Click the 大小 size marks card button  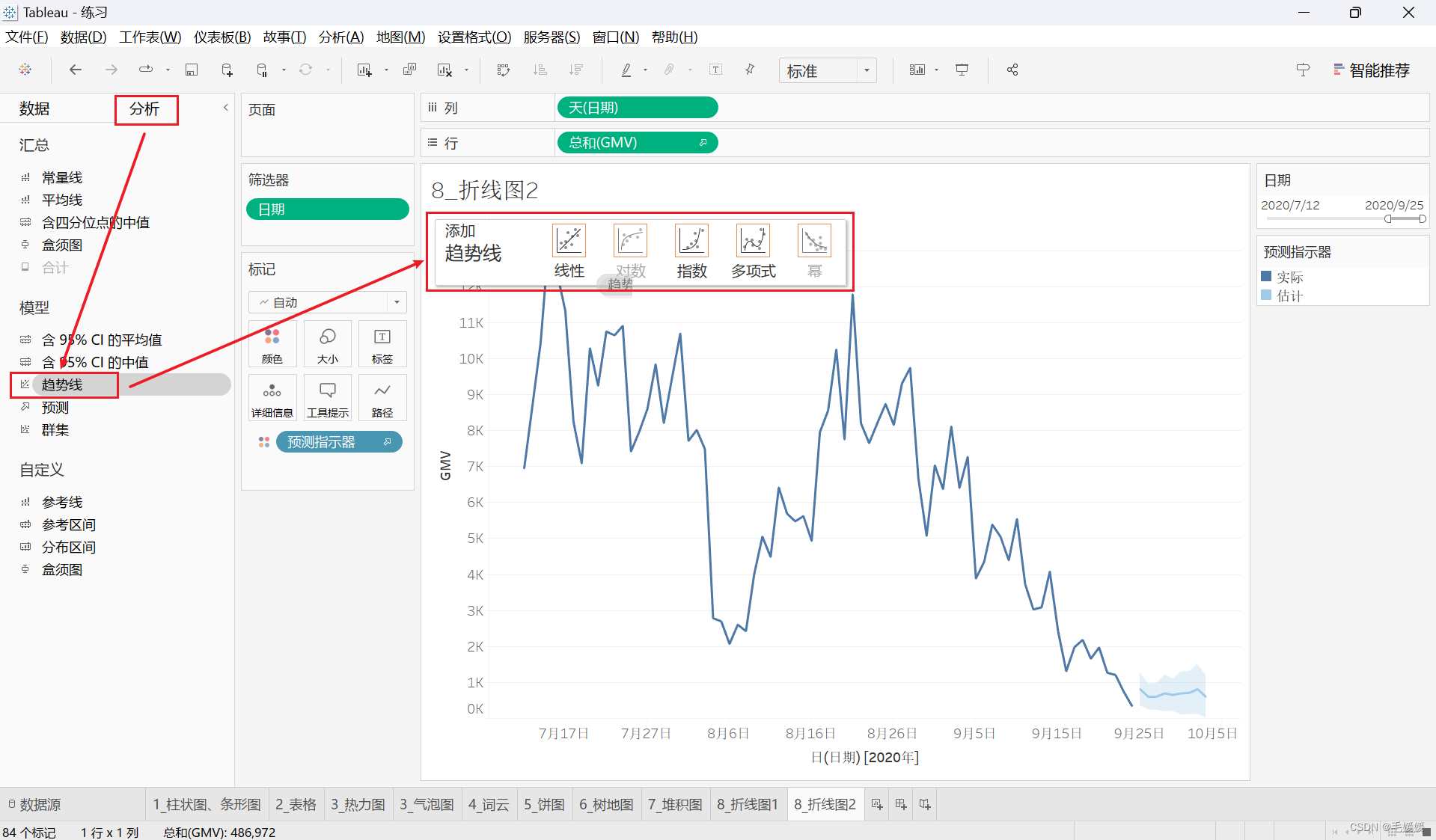pos(328,344)
